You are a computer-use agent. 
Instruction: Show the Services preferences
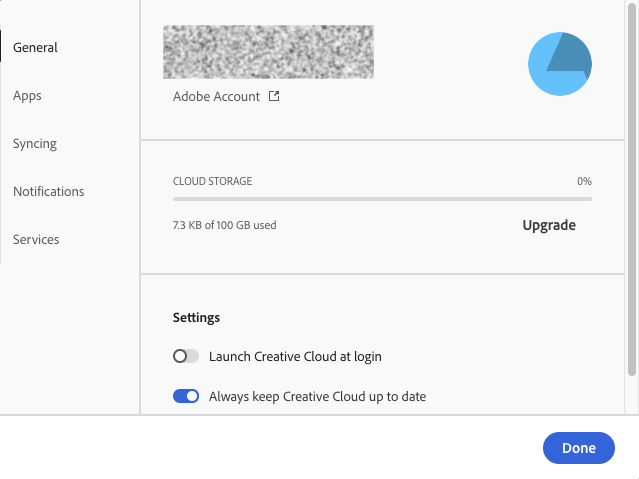pyautogui.click(x=36, y=239)
